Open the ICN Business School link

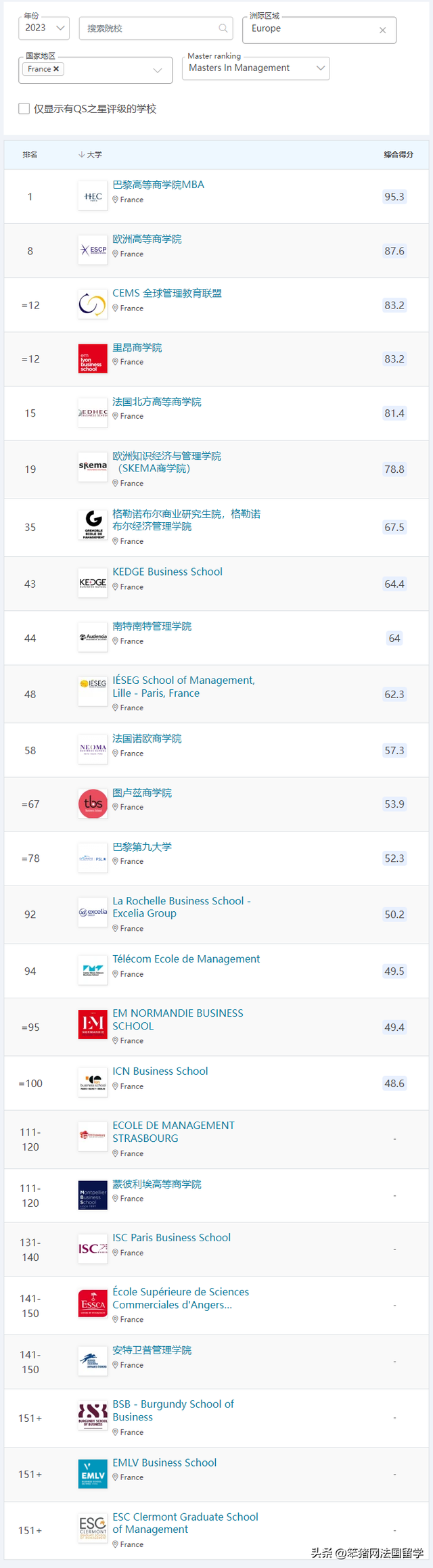[160, 1071]
